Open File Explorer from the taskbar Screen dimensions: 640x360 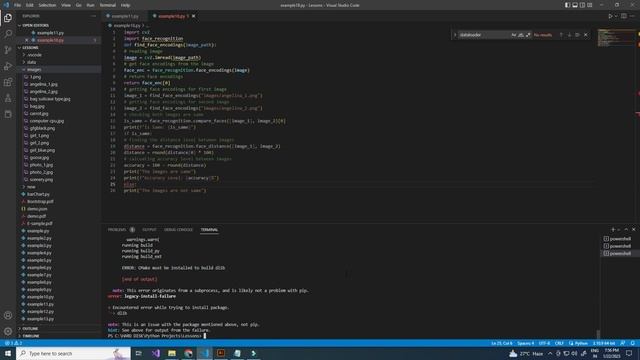coord(172,353)
